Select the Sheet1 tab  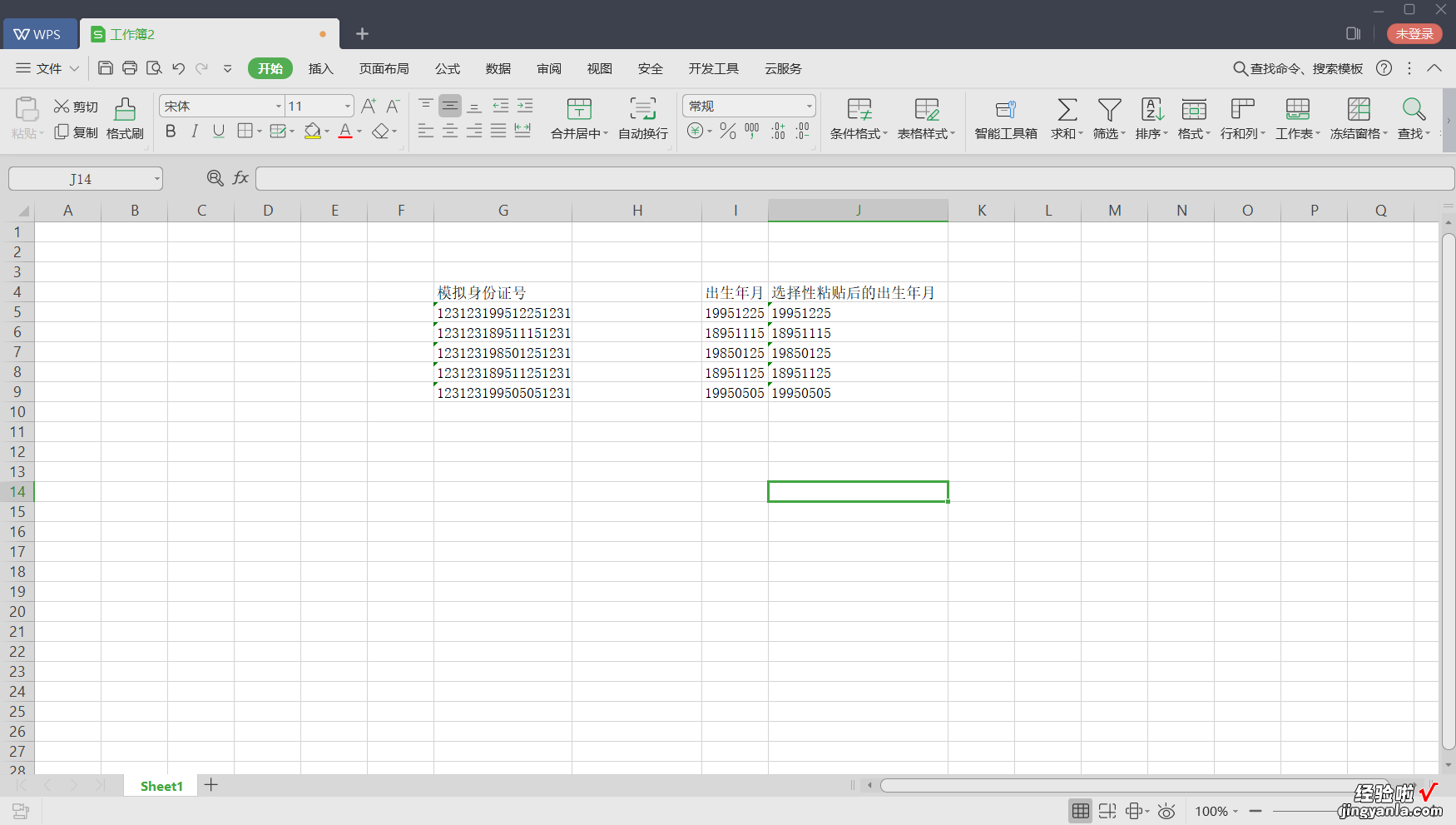(x=161, y=786)
